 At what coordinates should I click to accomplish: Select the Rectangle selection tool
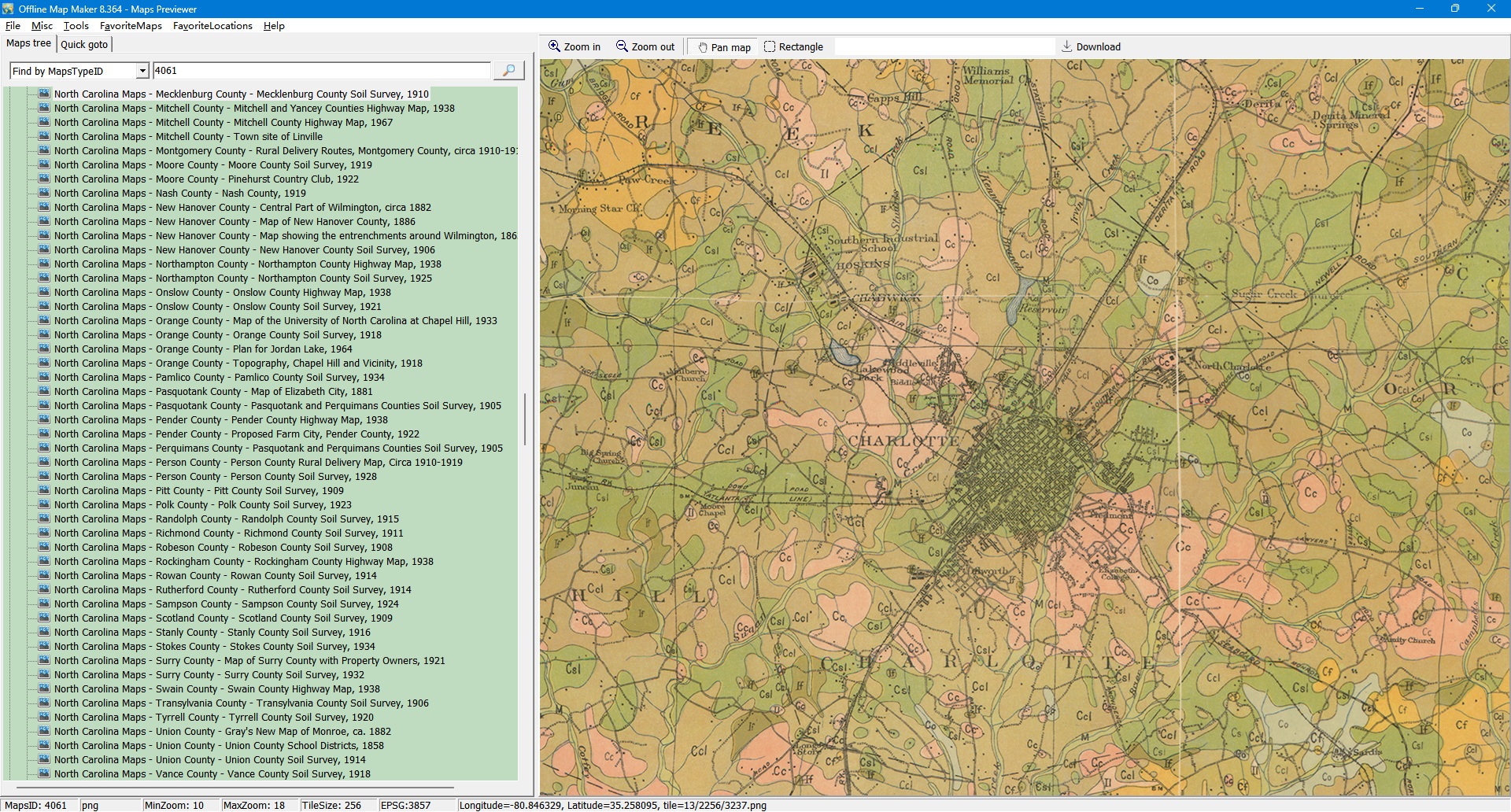[793, 47]
